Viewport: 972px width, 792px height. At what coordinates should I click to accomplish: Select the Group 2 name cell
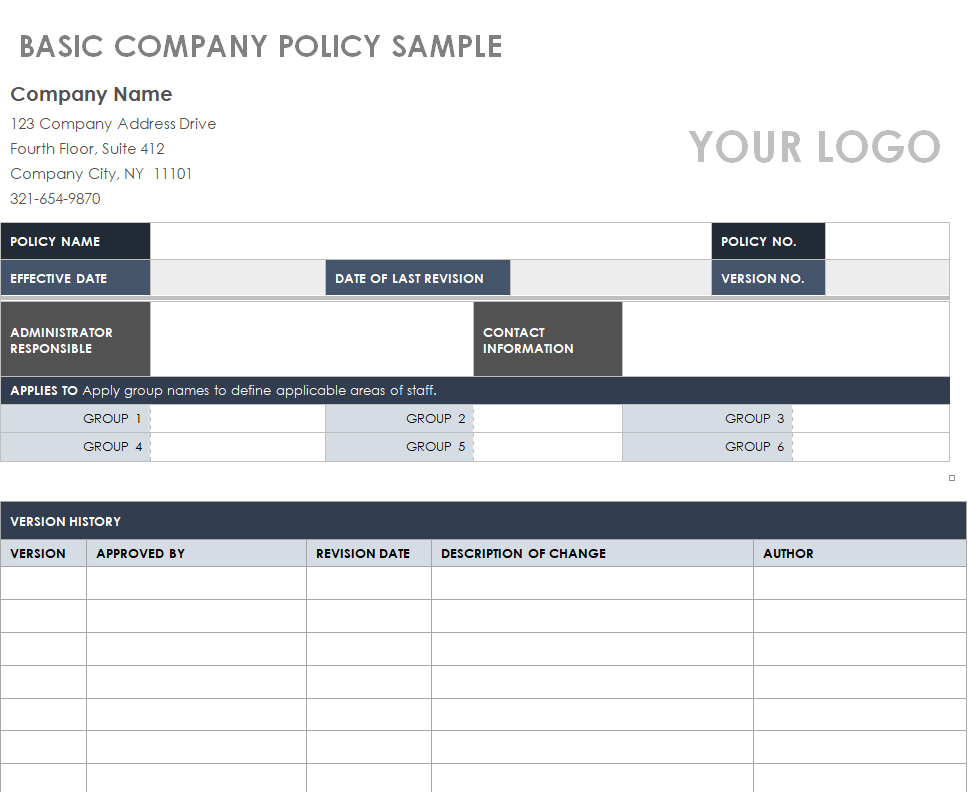coord(547,419)
